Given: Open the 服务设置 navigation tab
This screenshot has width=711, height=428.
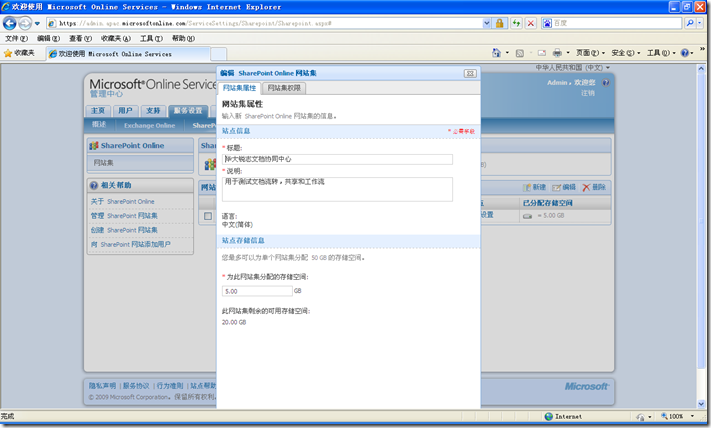Looking at the screenshot, I should [188, 111].
